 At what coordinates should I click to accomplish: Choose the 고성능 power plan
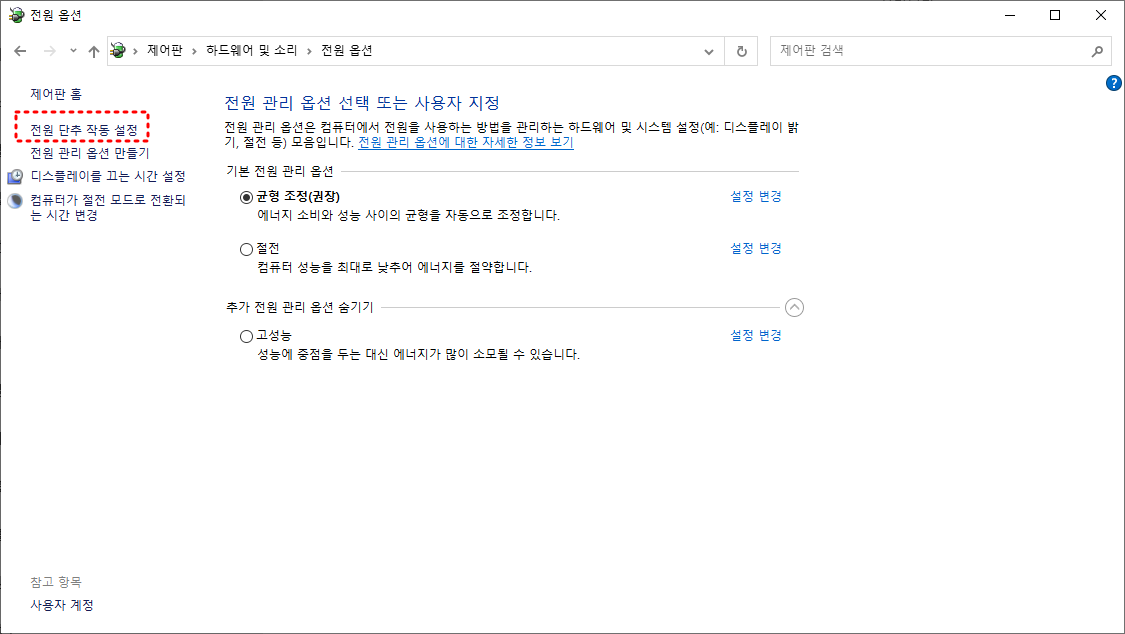tap(246, 335)
